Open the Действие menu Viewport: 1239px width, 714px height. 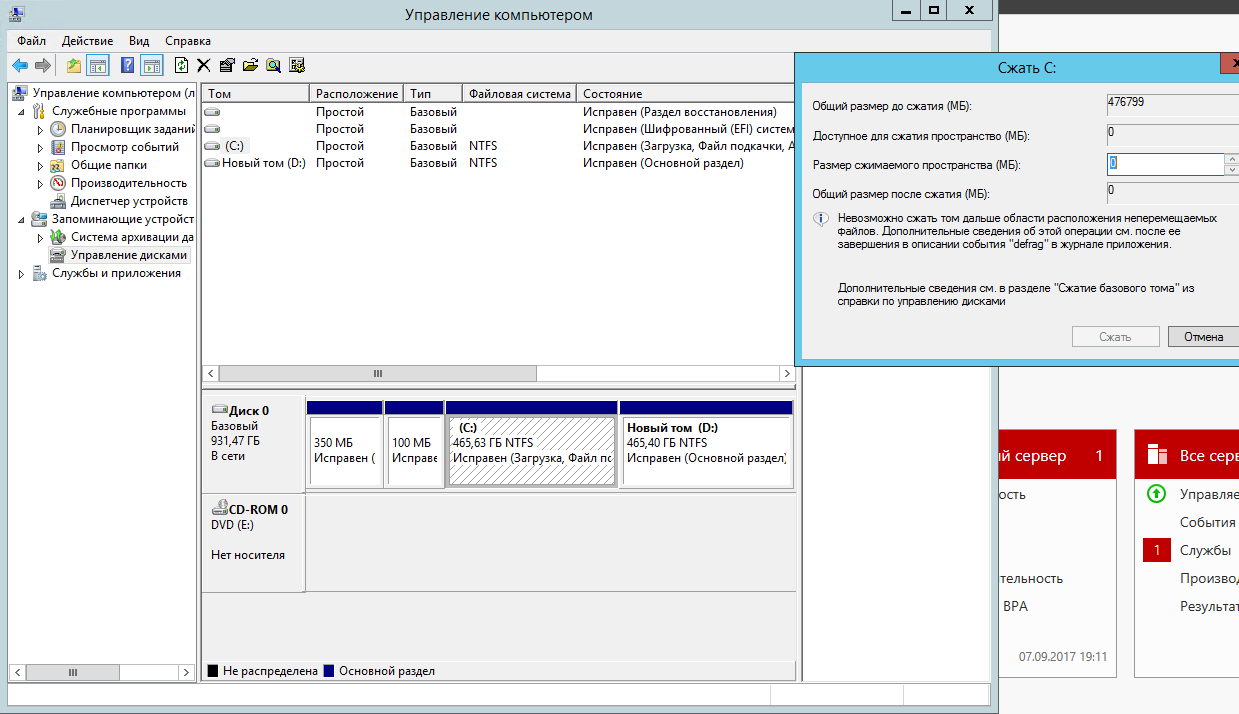(x=87, y=41)
